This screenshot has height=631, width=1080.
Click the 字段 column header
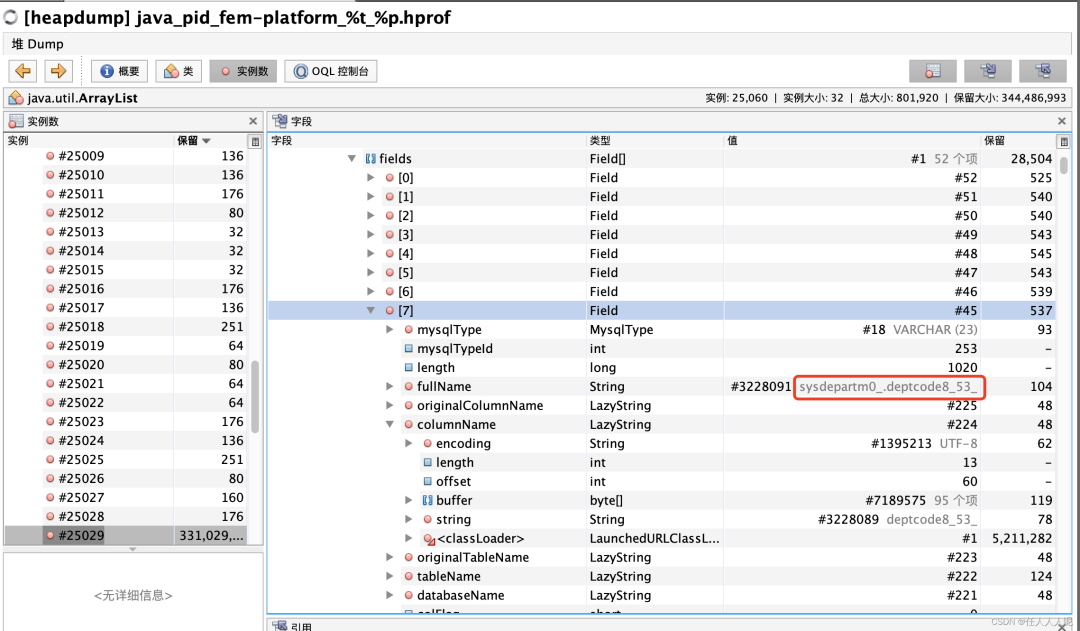(427, 141)
